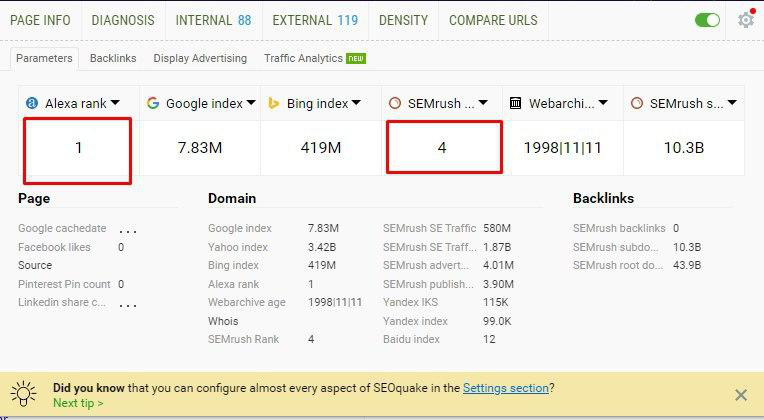Click the 10.3B value cell
The image size is (764, 420).
coord(684,147)
